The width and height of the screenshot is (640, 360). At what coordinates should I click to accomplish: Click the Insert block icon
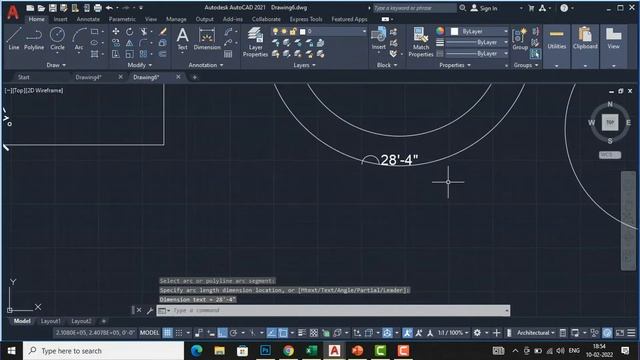coord(378,39)
